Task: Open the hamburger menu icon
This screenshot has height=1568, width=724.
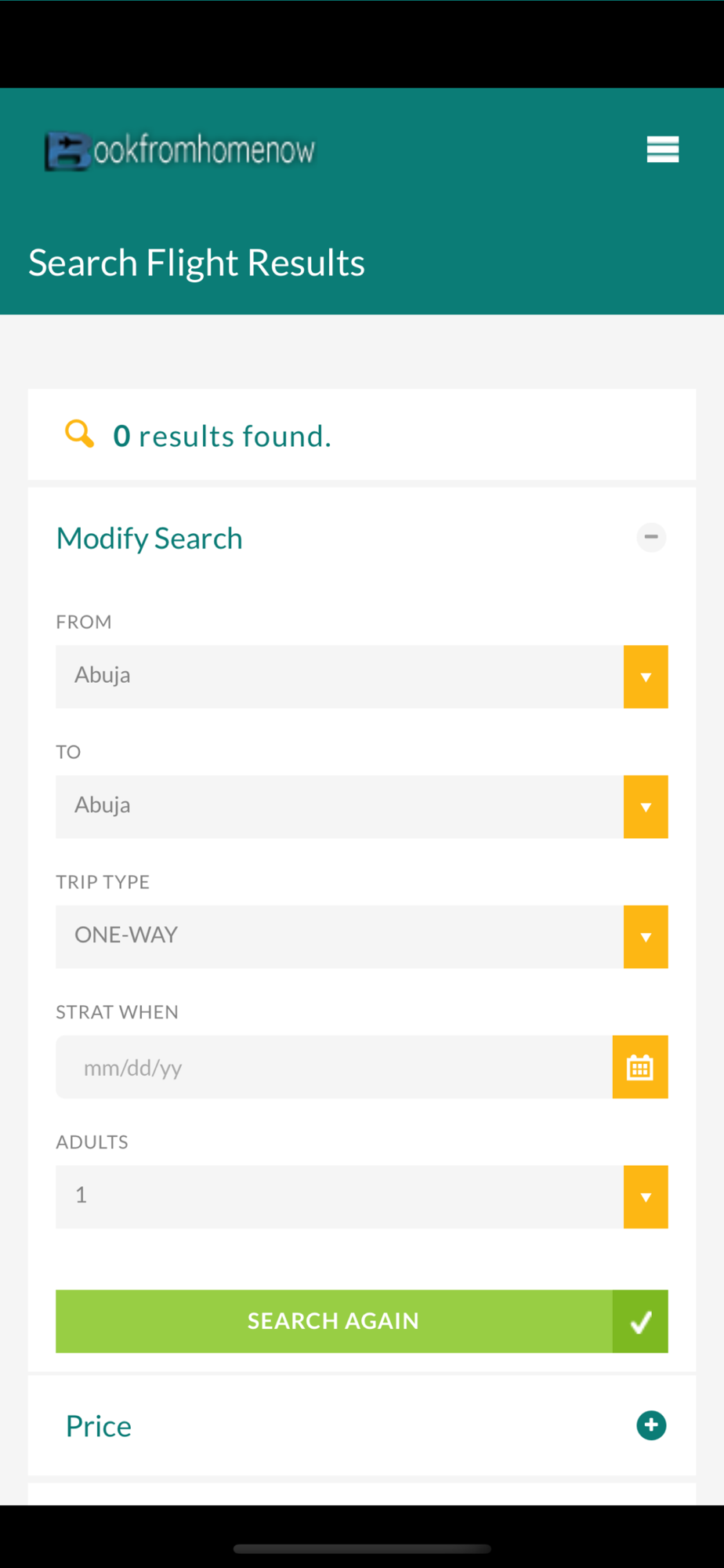Action: [x=662, y=149]
